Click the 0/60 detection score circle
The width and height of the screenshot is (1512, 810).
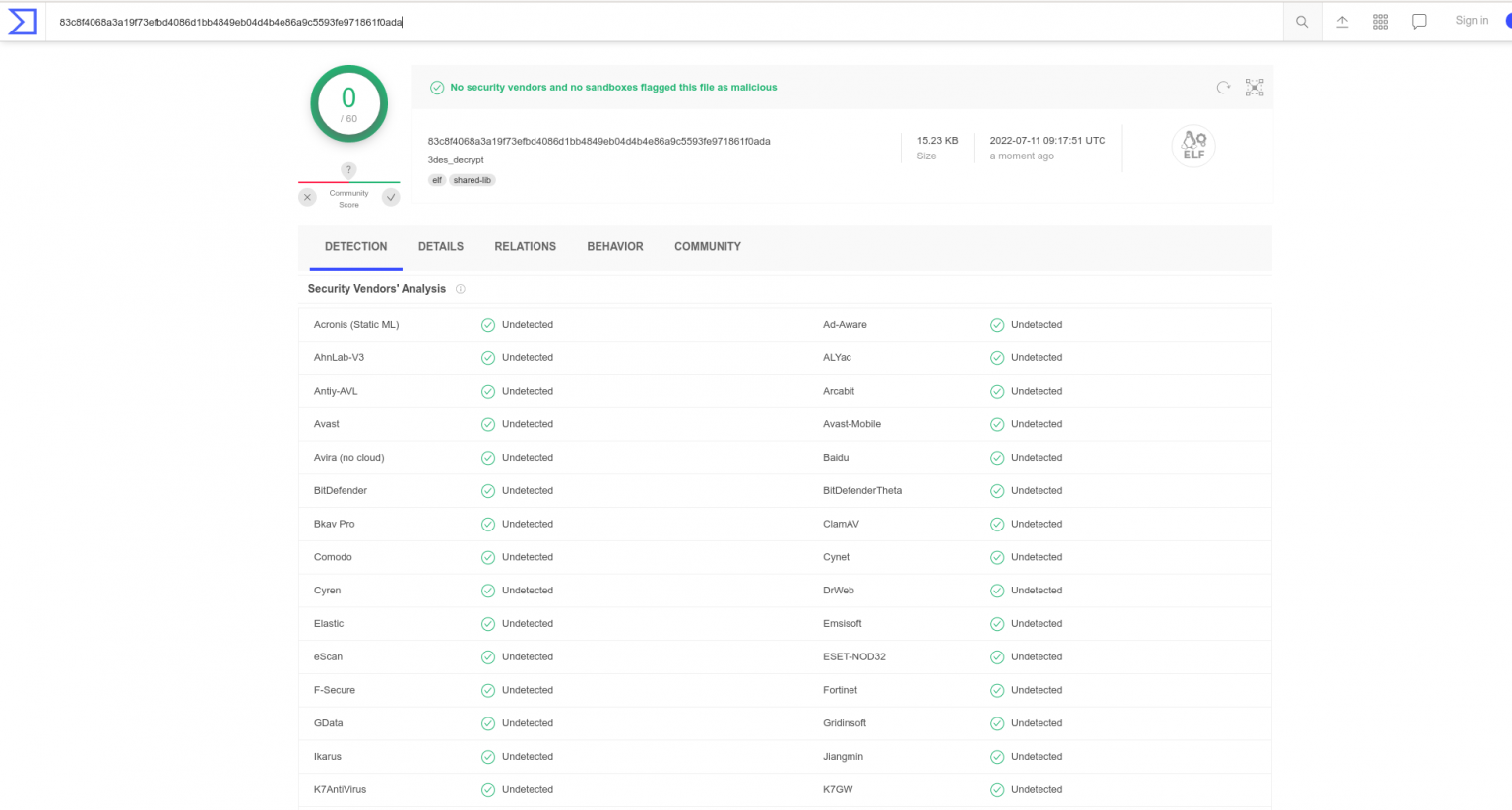pyautogui.click(x=349, y=103)
